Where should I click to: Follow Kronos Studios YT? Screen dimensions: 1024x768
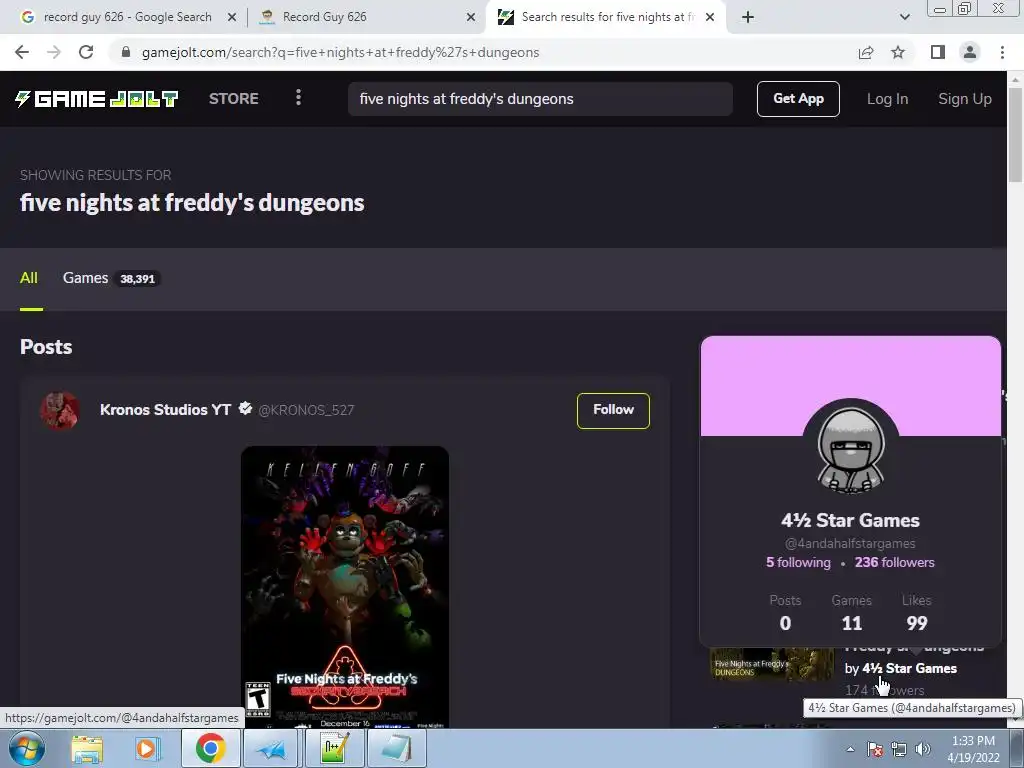pyautogui.click(x=613, y=410)
